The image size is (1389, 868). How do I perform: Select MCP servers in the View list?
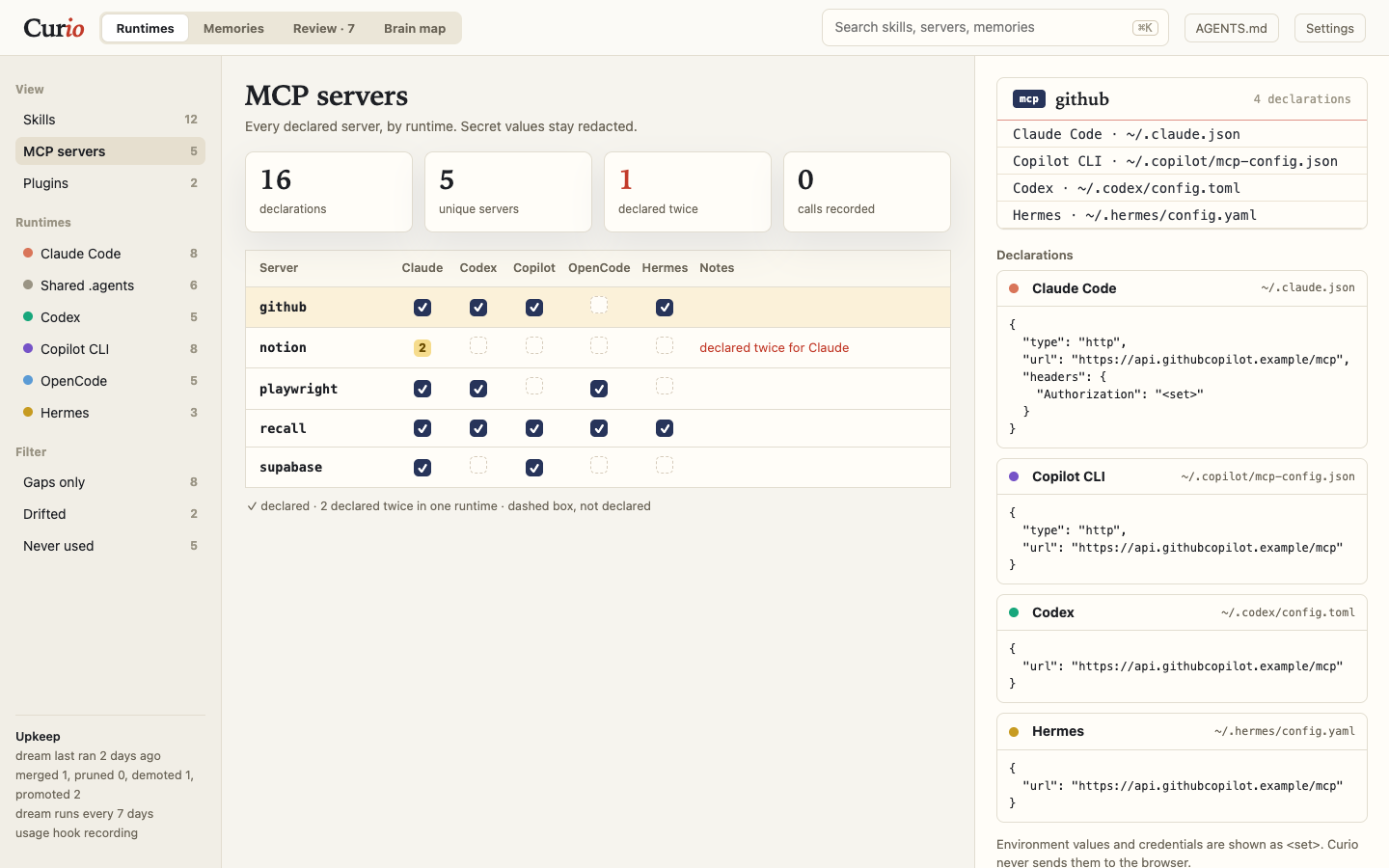pyautogui.click(x=110, y=151)
